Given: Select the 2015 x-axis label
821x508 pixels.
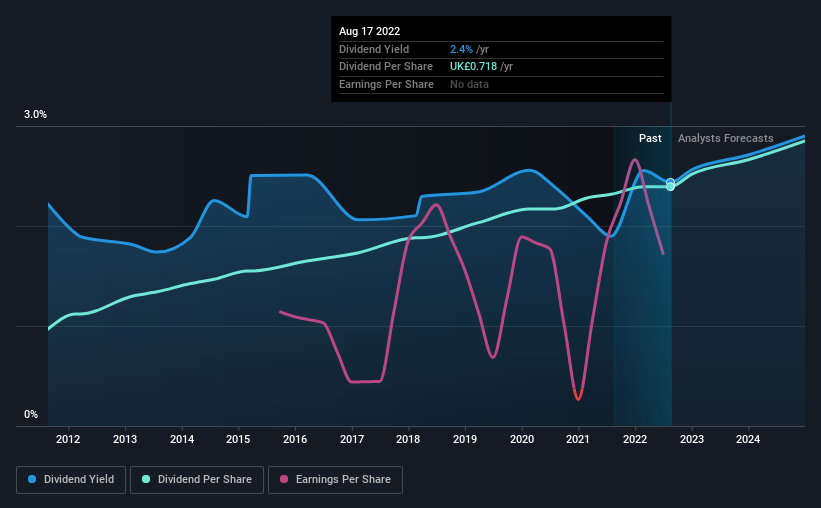Looking at the screenshot, I should [x=238, y=439].
